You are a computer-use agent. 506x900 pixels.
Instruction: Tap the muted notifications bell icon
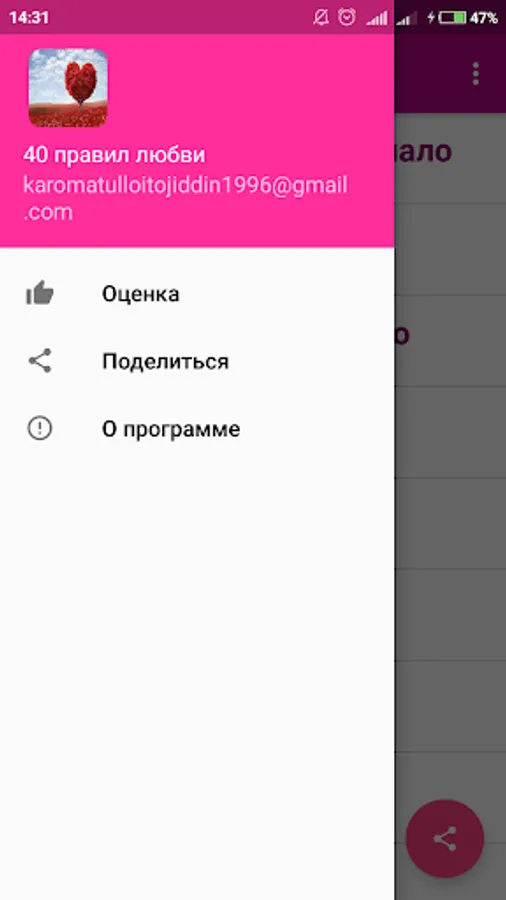pos(321,18)
